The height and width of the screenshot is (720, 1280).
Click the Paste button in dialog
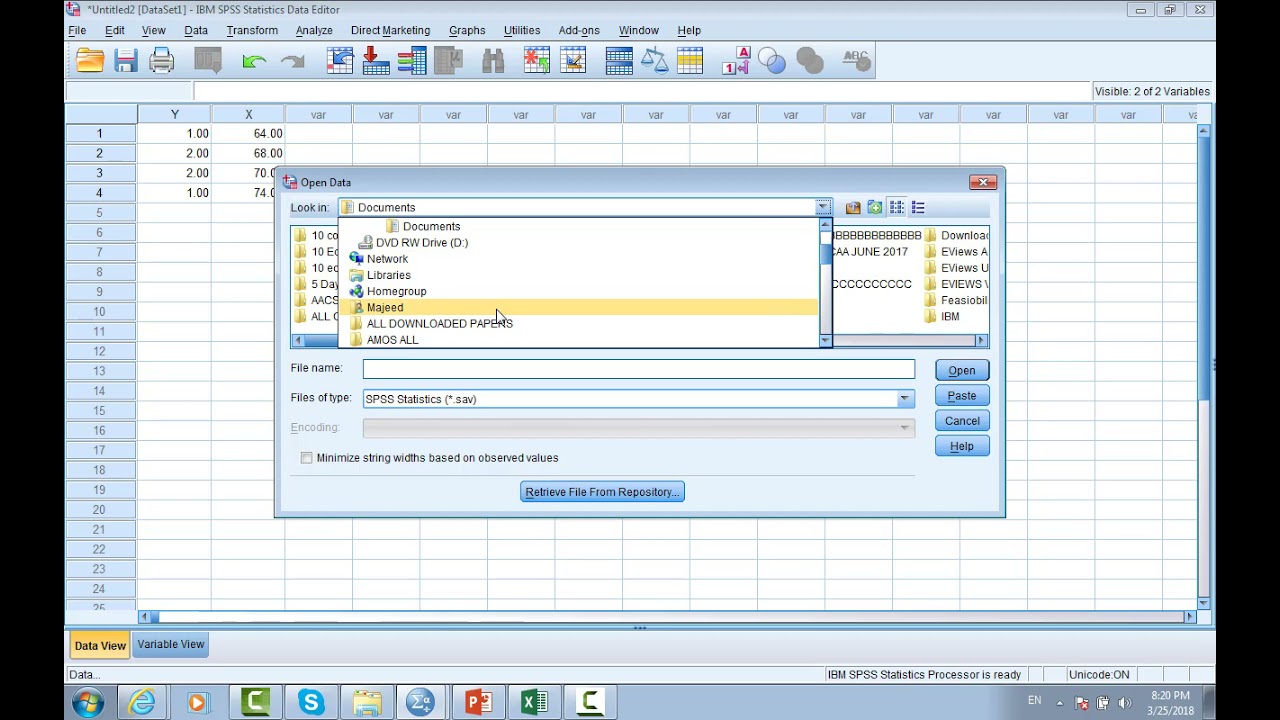click(x=962, y=396)
